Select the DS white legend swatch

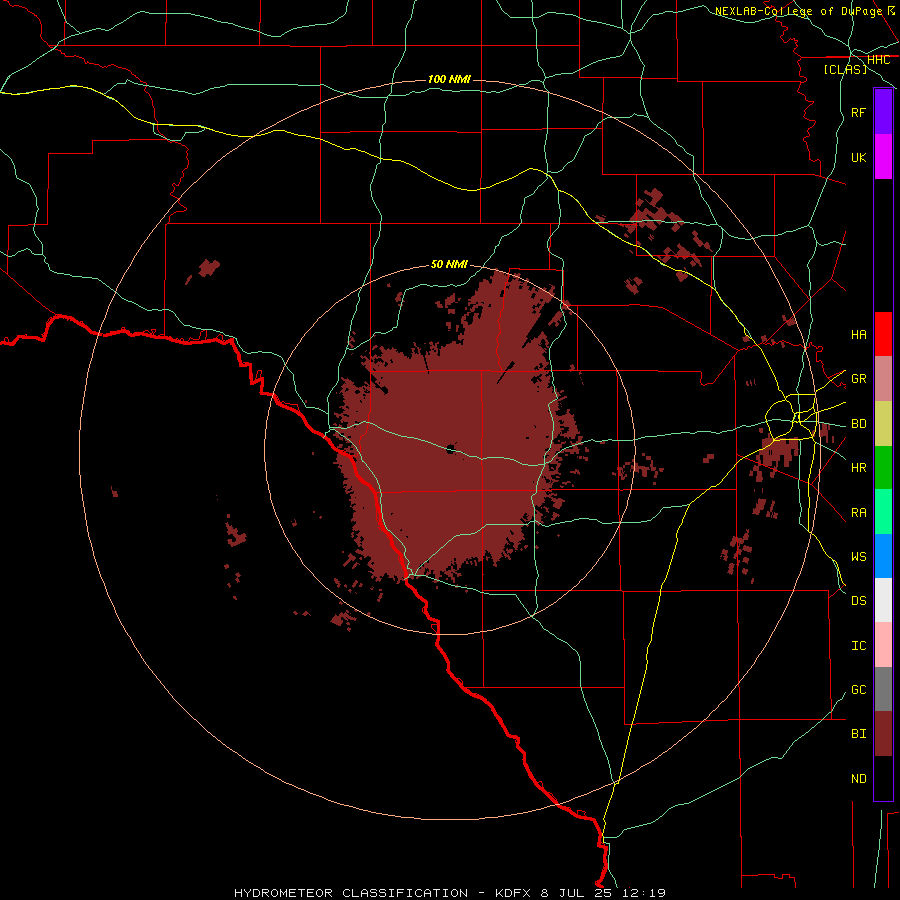pos(883,600)
